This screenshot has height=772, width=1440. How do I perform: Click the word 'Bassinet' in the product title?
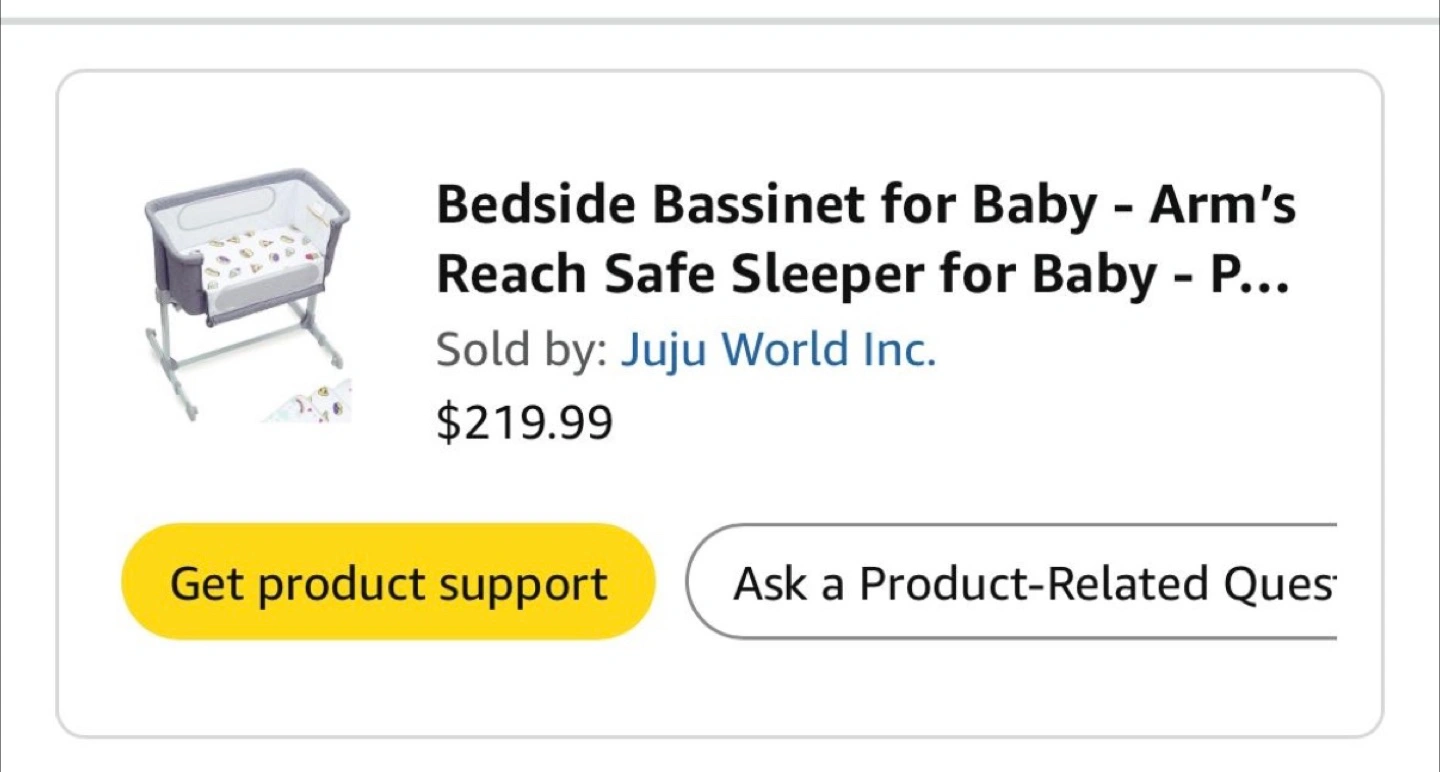pos(759,207)
